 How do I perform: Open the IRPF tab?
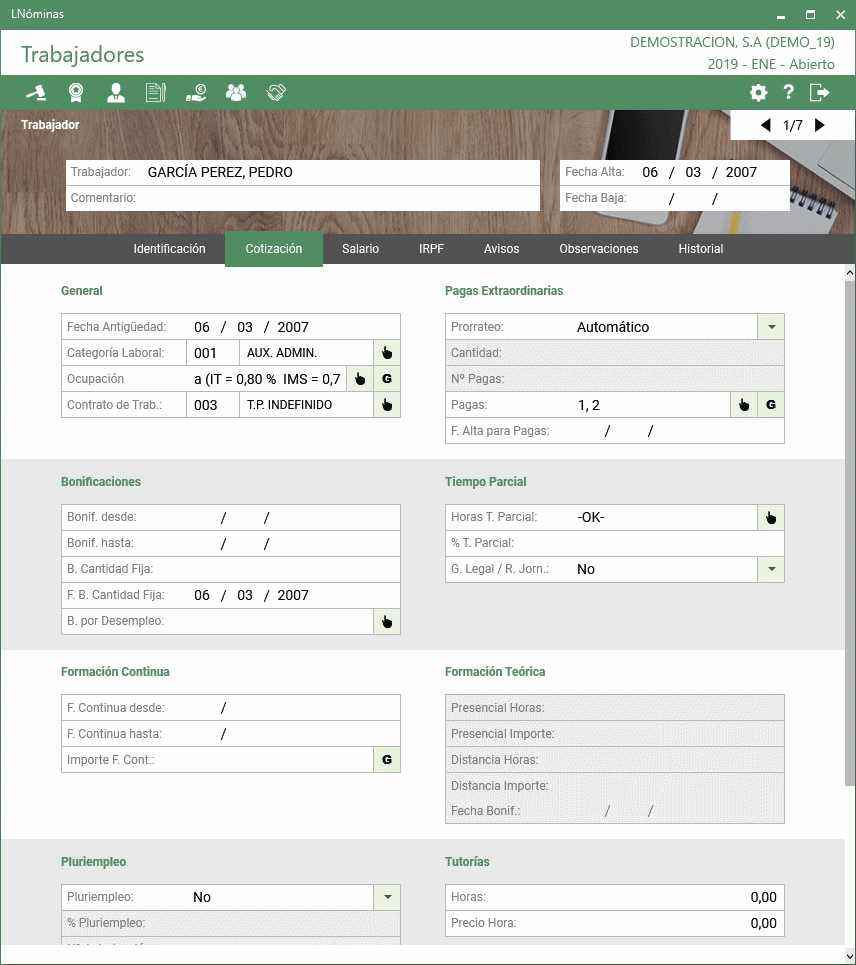pos(431,249)
